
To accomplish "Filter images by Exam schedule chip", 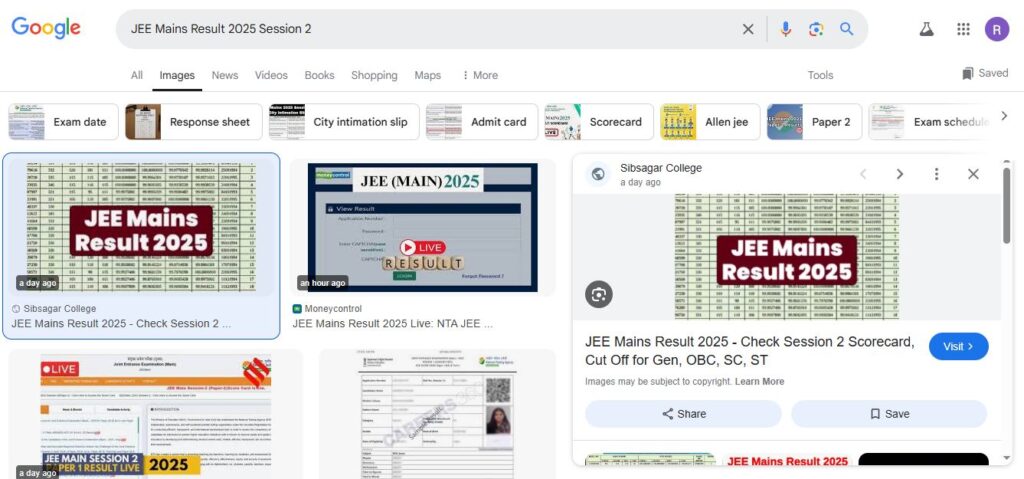I will [931, 122].
